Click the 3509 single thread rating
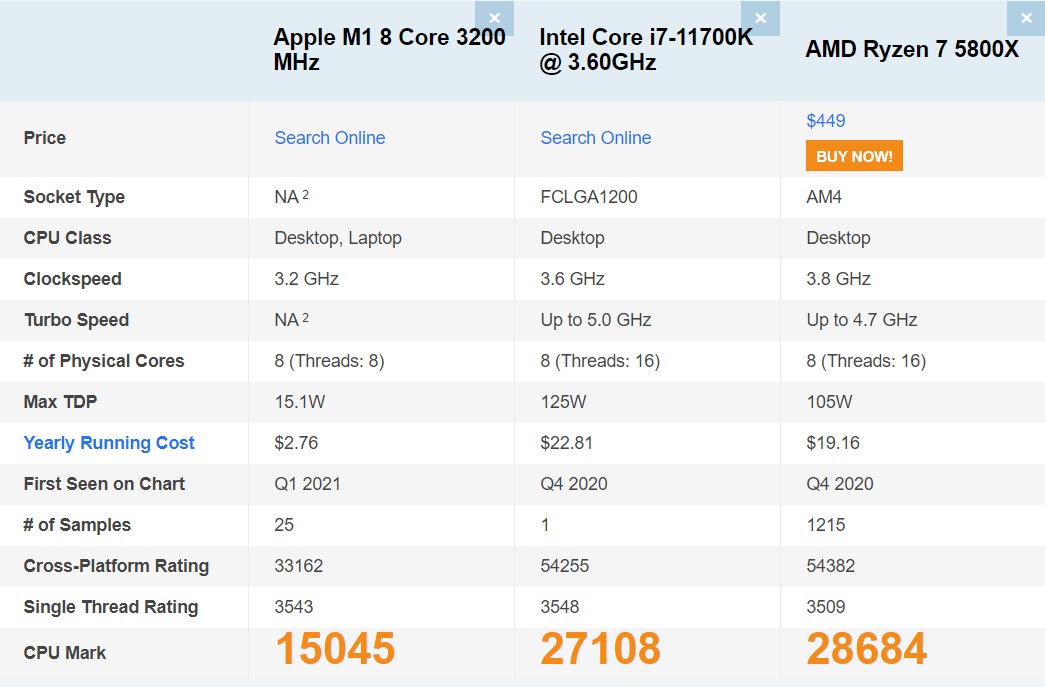 click(x=826, y=607)
